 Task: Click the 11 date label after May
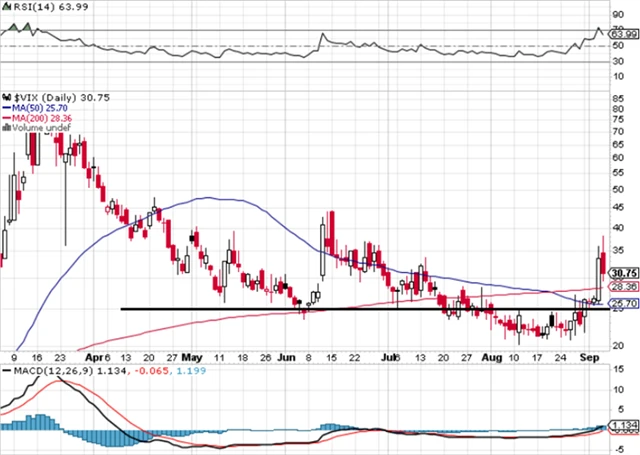(219, 358)
